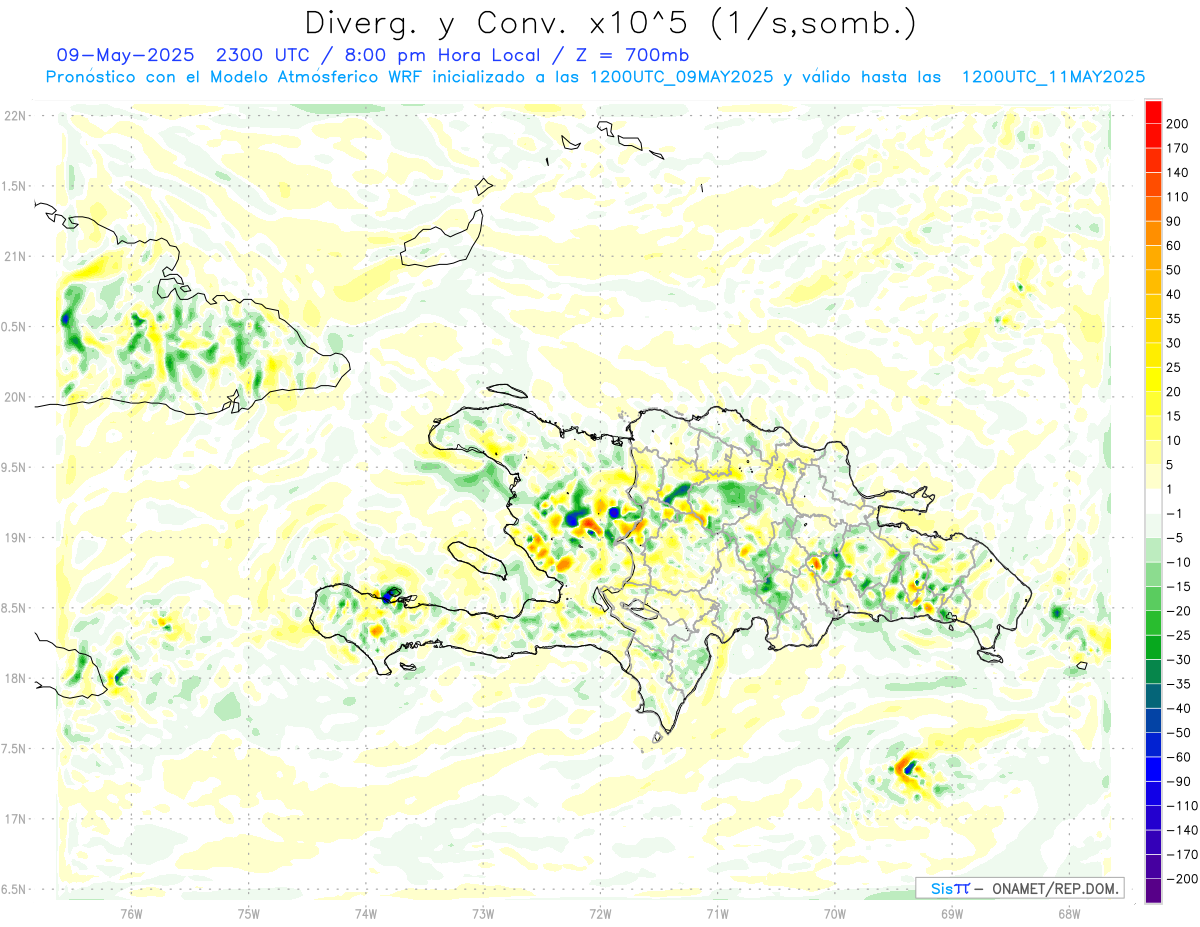Click the positive colorbar value 40
This screenshot has width=1200, height=927.
[1175, 295]
